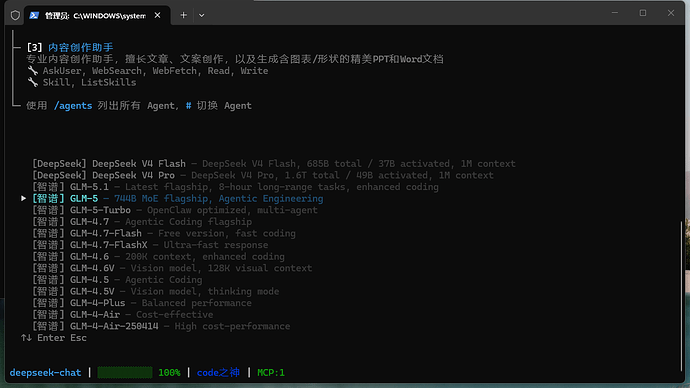
Task: Click the PowerShell icon on the tab
Action: pos(34,15)
